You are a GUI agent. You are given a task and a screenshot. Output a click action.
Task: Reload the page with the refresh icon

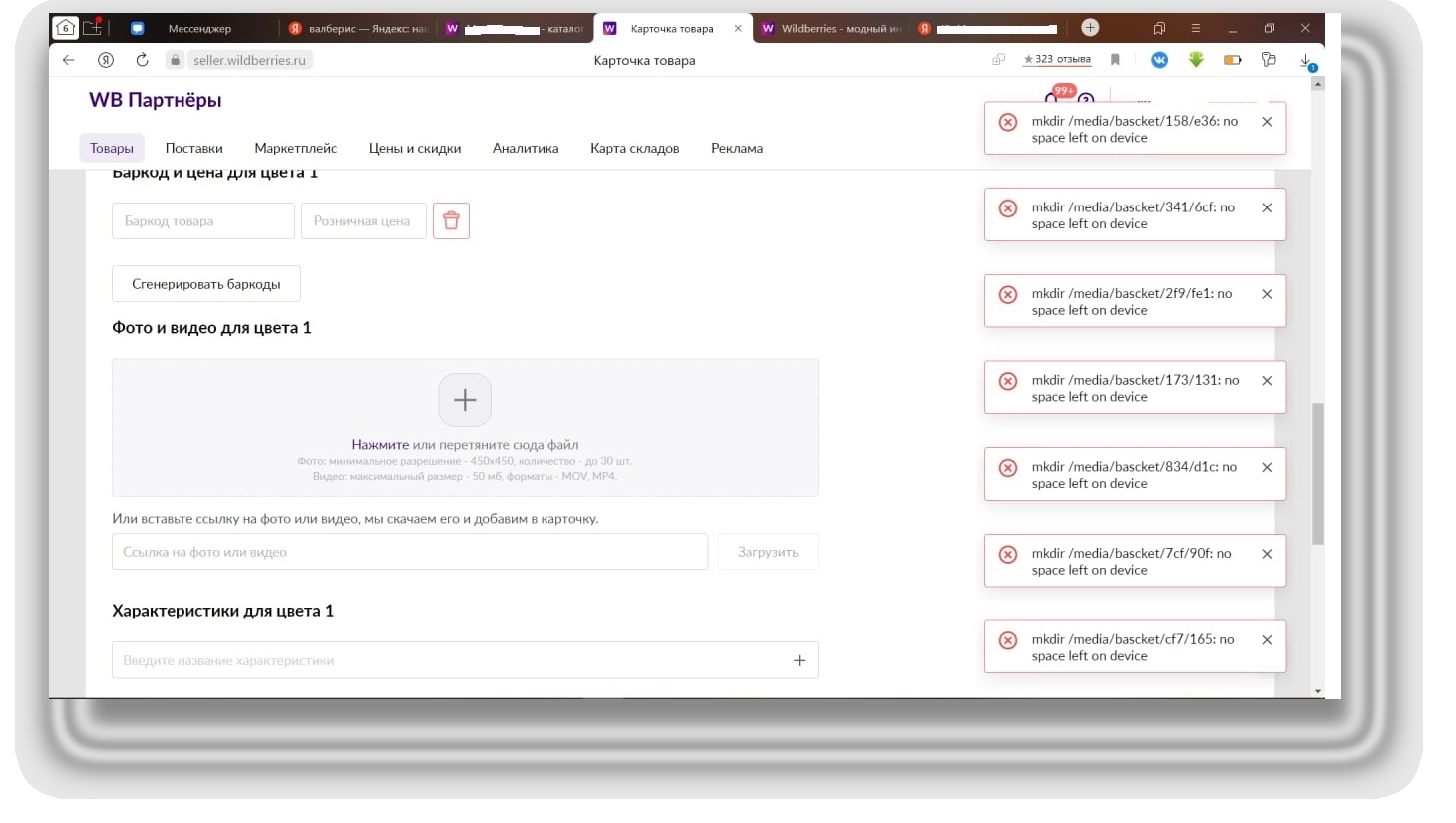(143, 60)
